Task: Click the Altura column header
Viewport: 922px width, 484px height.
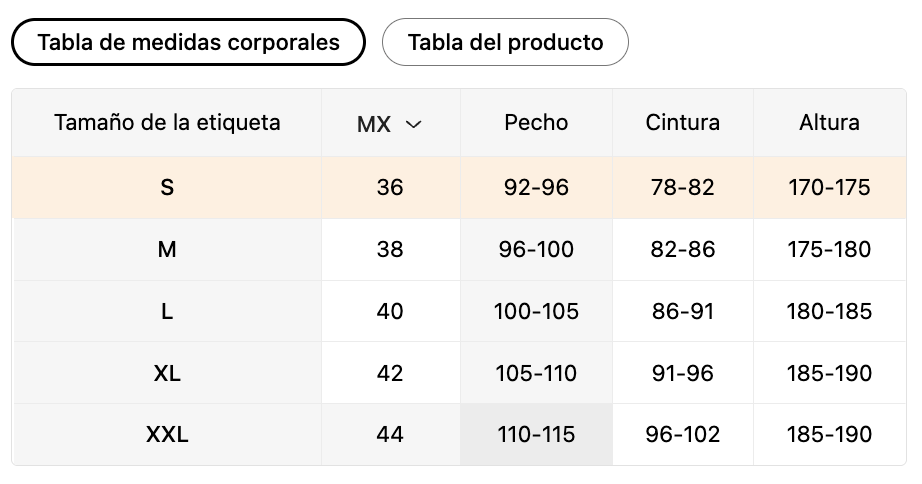Action: pyautogui.click(x=829, y=123)
